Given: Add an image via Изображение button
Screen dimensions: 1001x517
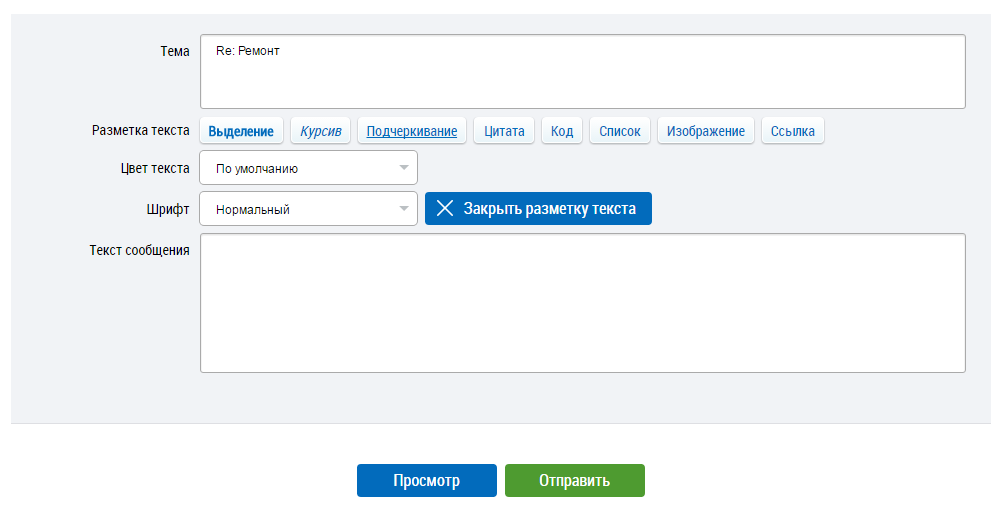Looking at the screenshot, I should coord(706,131).
